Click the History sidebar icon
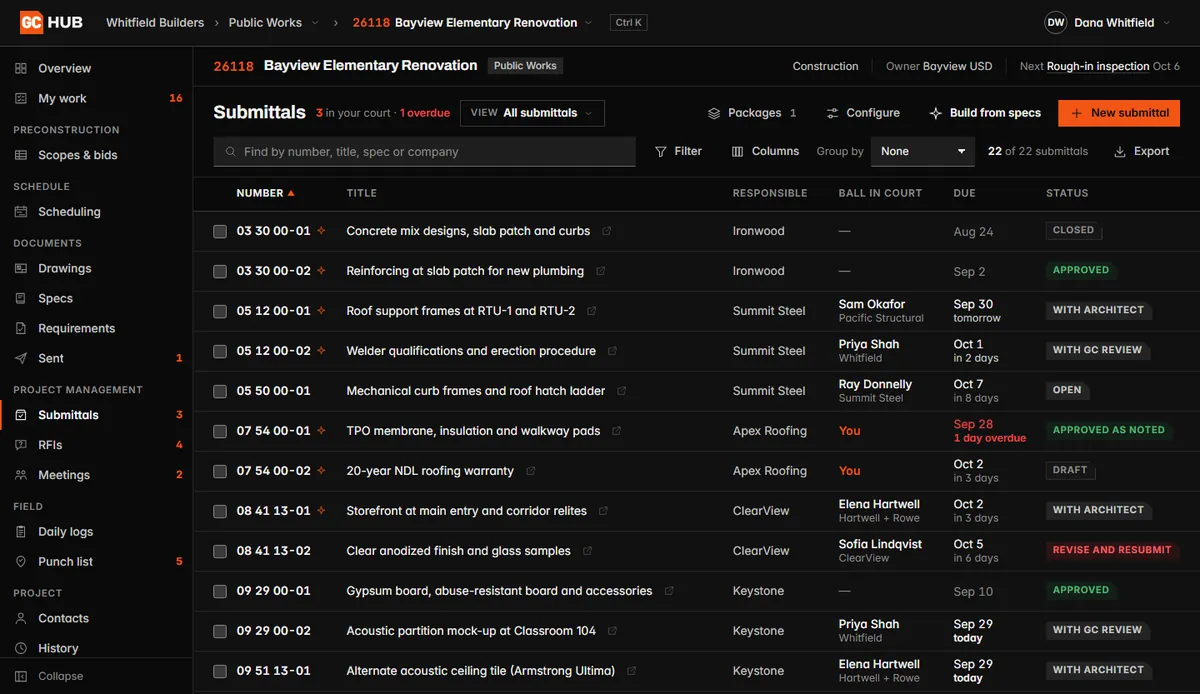The height and width of the screenshot is (694, 1200). pos(21,648)
